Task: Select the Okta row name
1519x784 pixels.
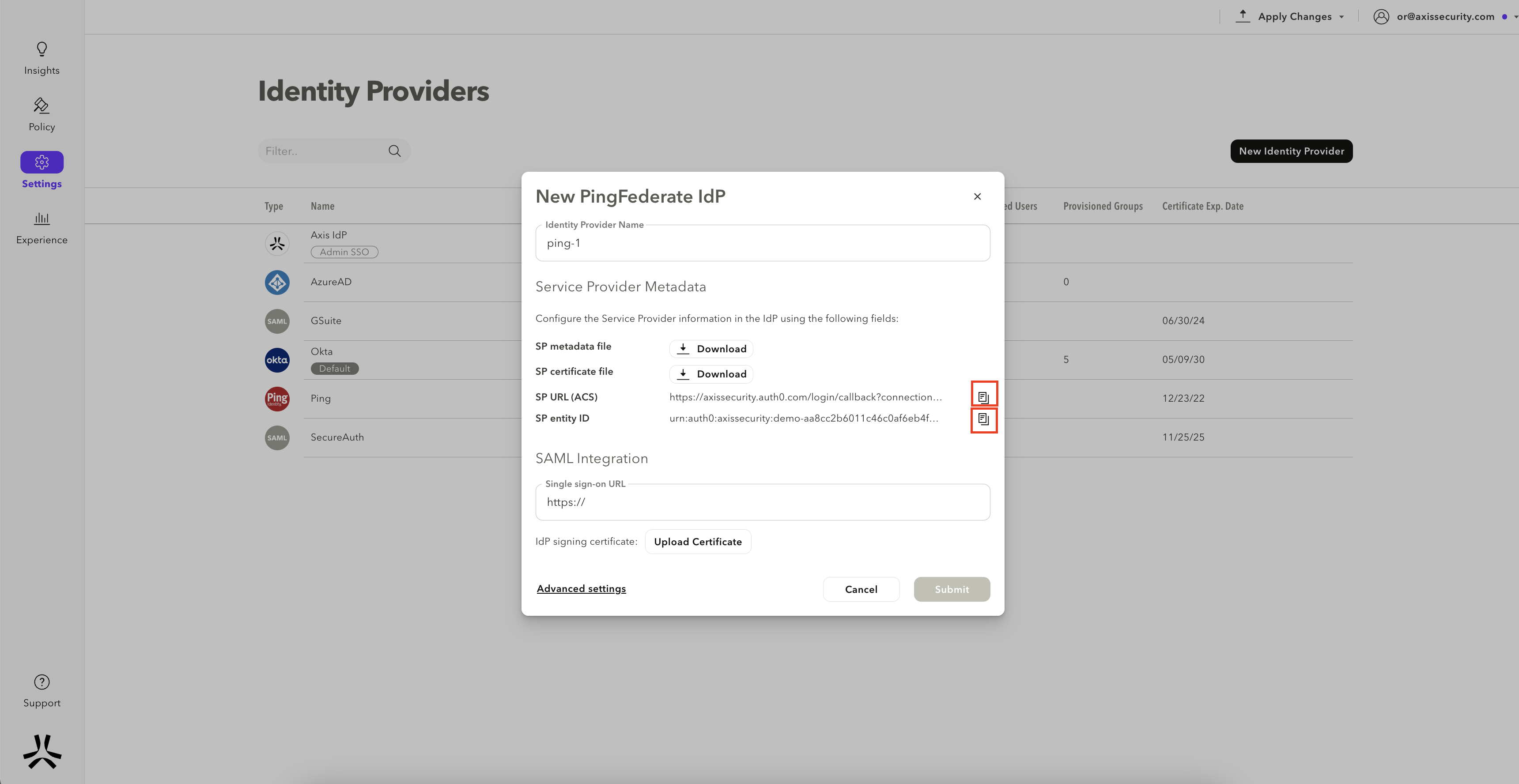Action: pos(321,351)
